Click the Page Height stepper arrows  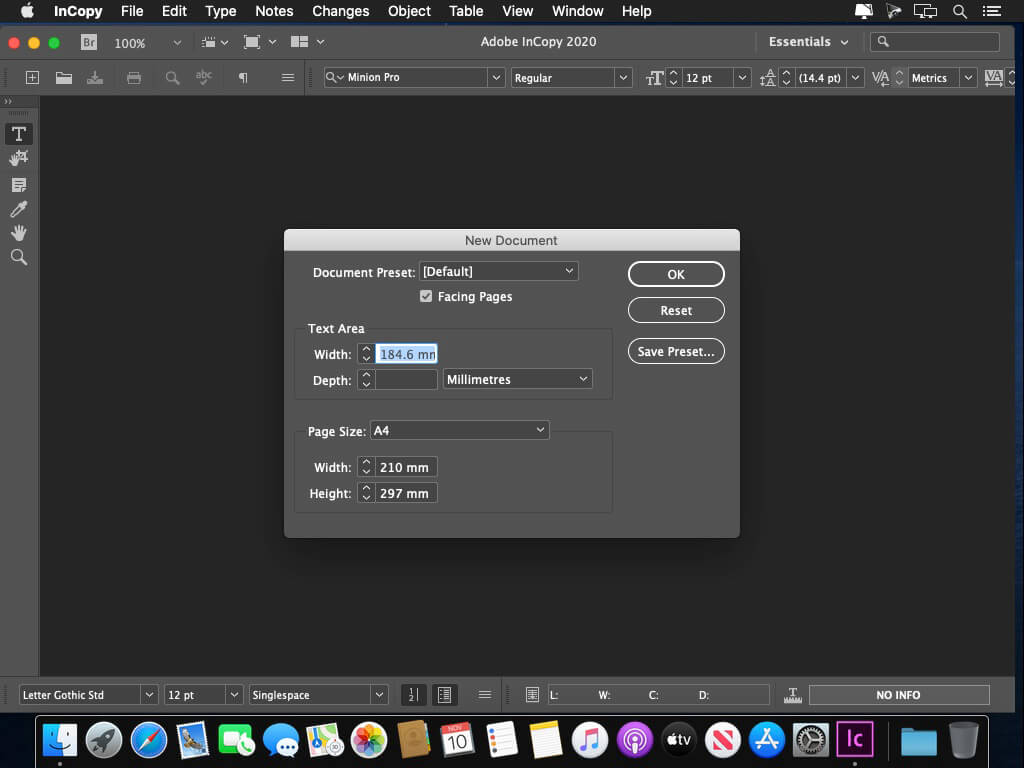pos(366,493)
